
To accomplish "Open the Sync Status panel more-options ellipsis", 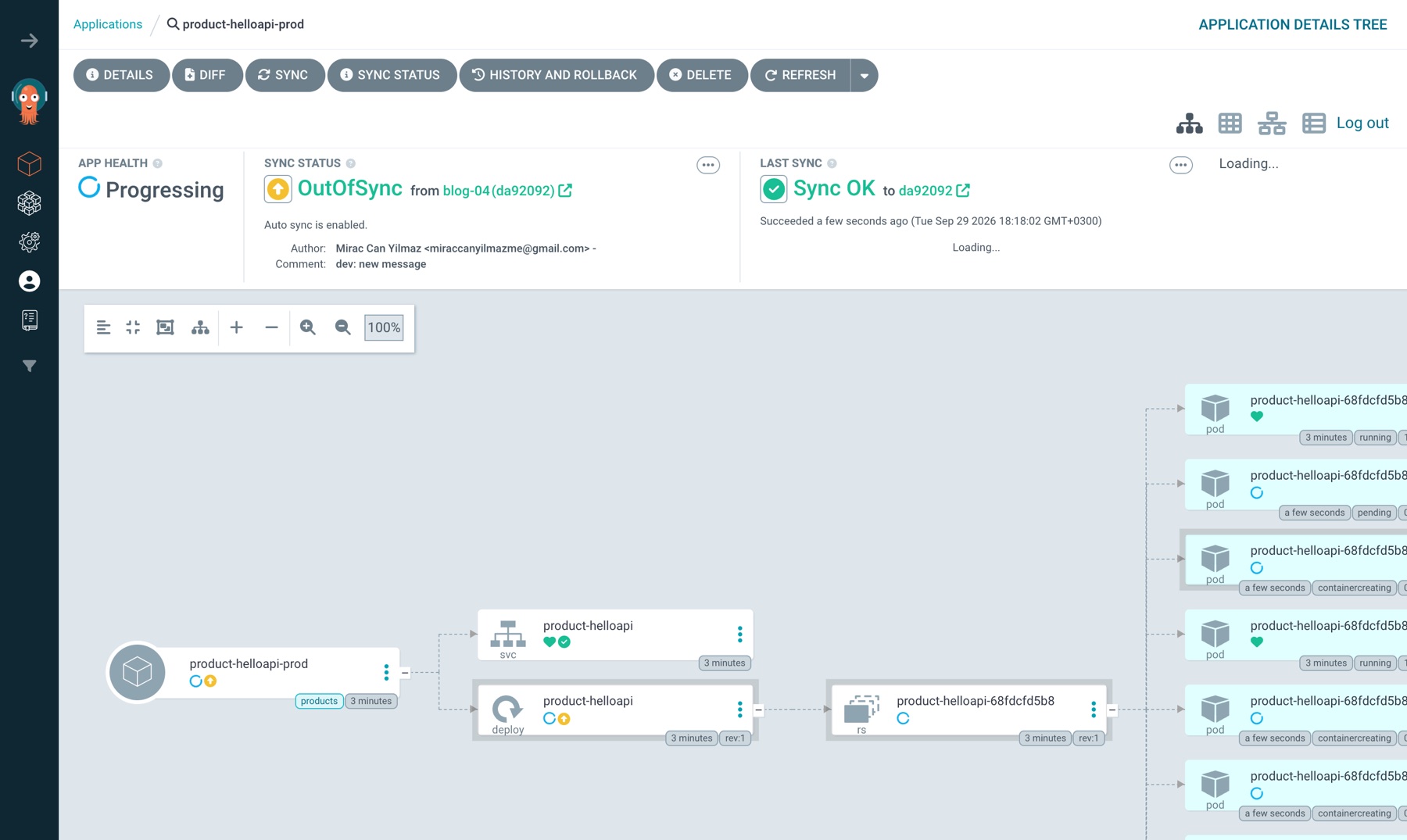I will (x=708, y=165).
